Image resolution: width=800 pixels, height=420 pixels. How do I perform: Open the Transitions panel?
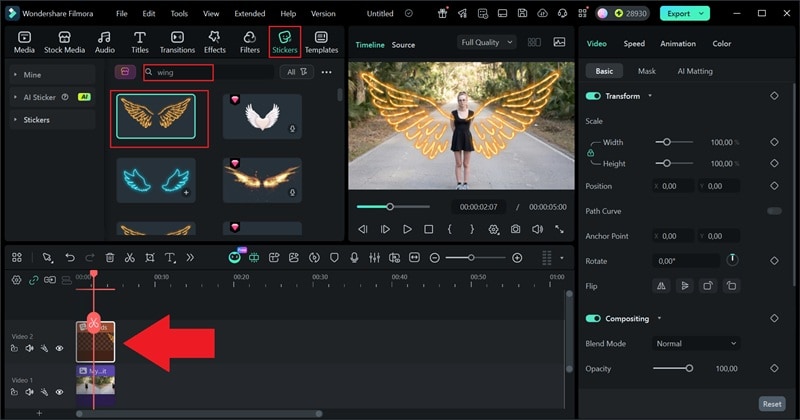click(x=177, y=42)
